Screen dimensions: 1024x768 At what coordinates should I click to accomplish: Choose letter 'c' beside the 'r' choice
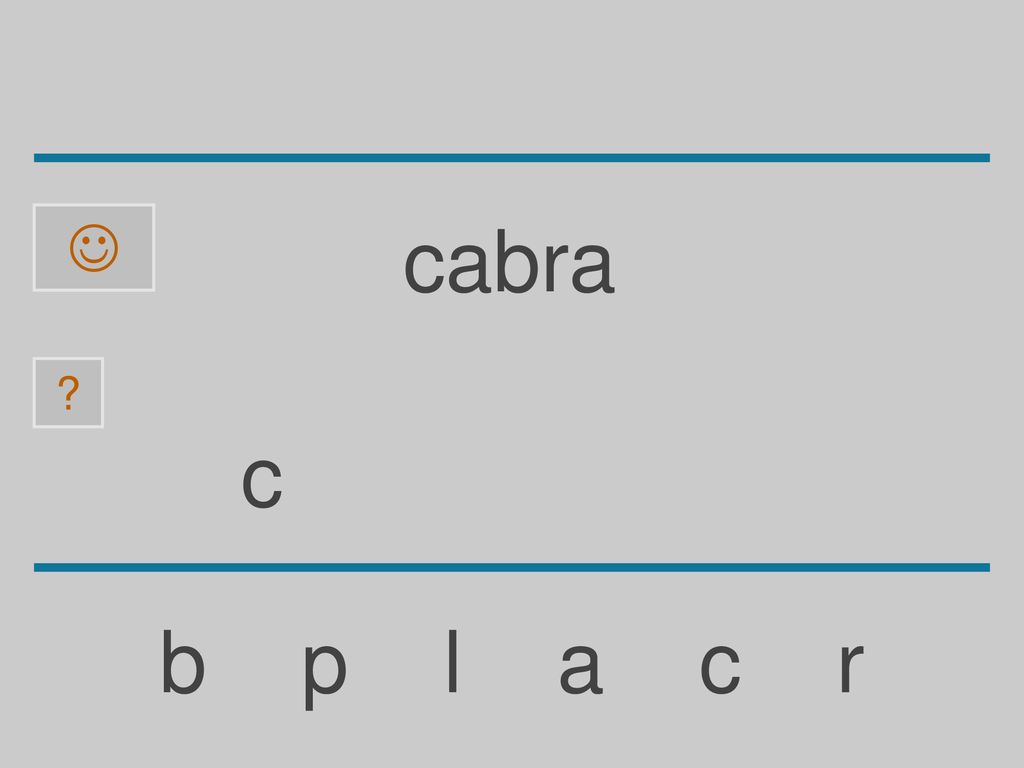[720, 668]
